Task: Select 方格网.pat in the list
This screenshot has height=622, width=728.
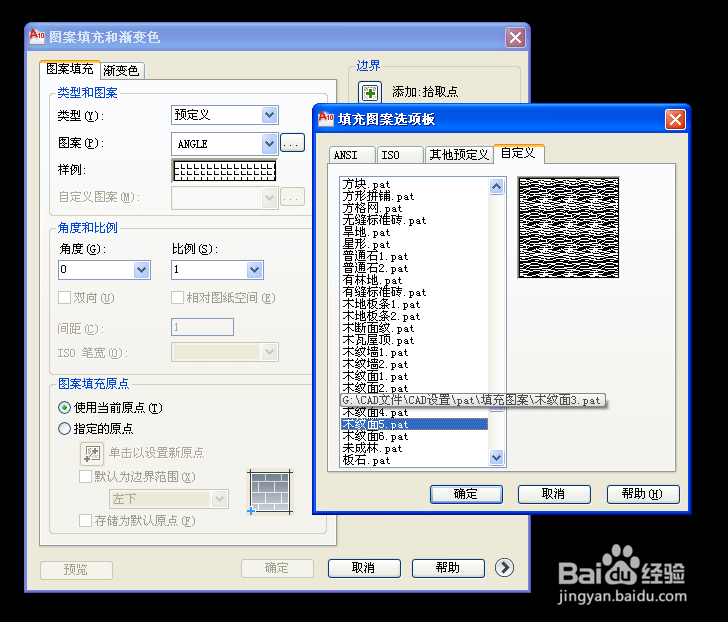Action: (x=372, y=208)
